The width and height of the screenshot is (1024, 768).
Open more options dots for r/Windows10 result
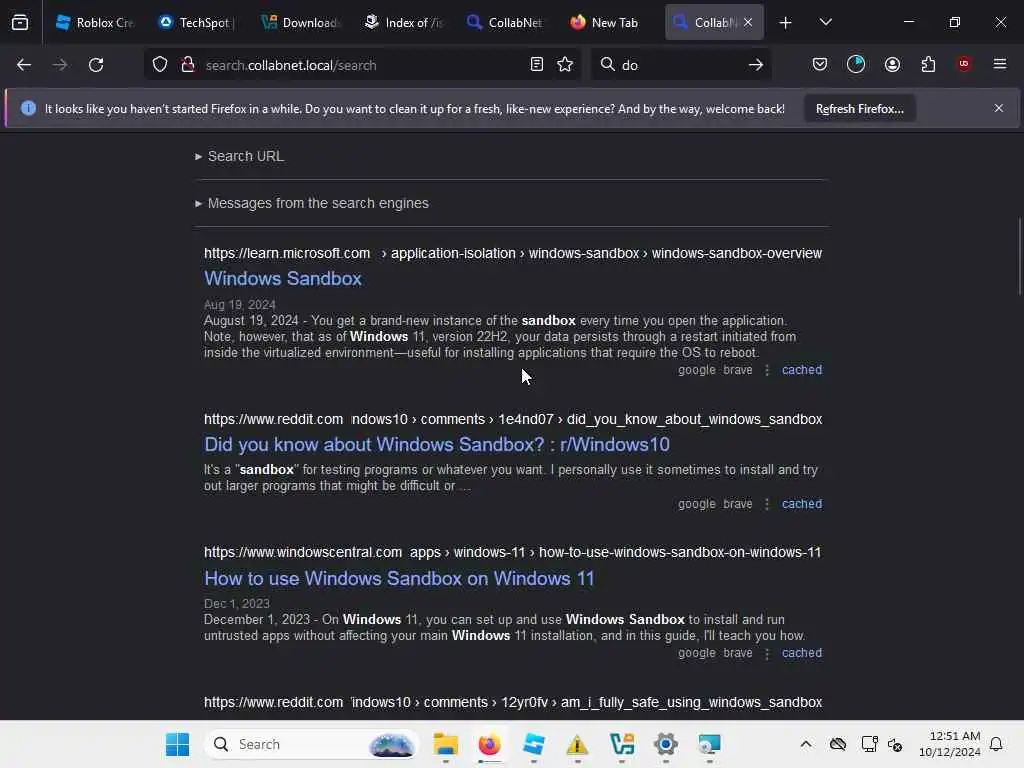(767, 504)
